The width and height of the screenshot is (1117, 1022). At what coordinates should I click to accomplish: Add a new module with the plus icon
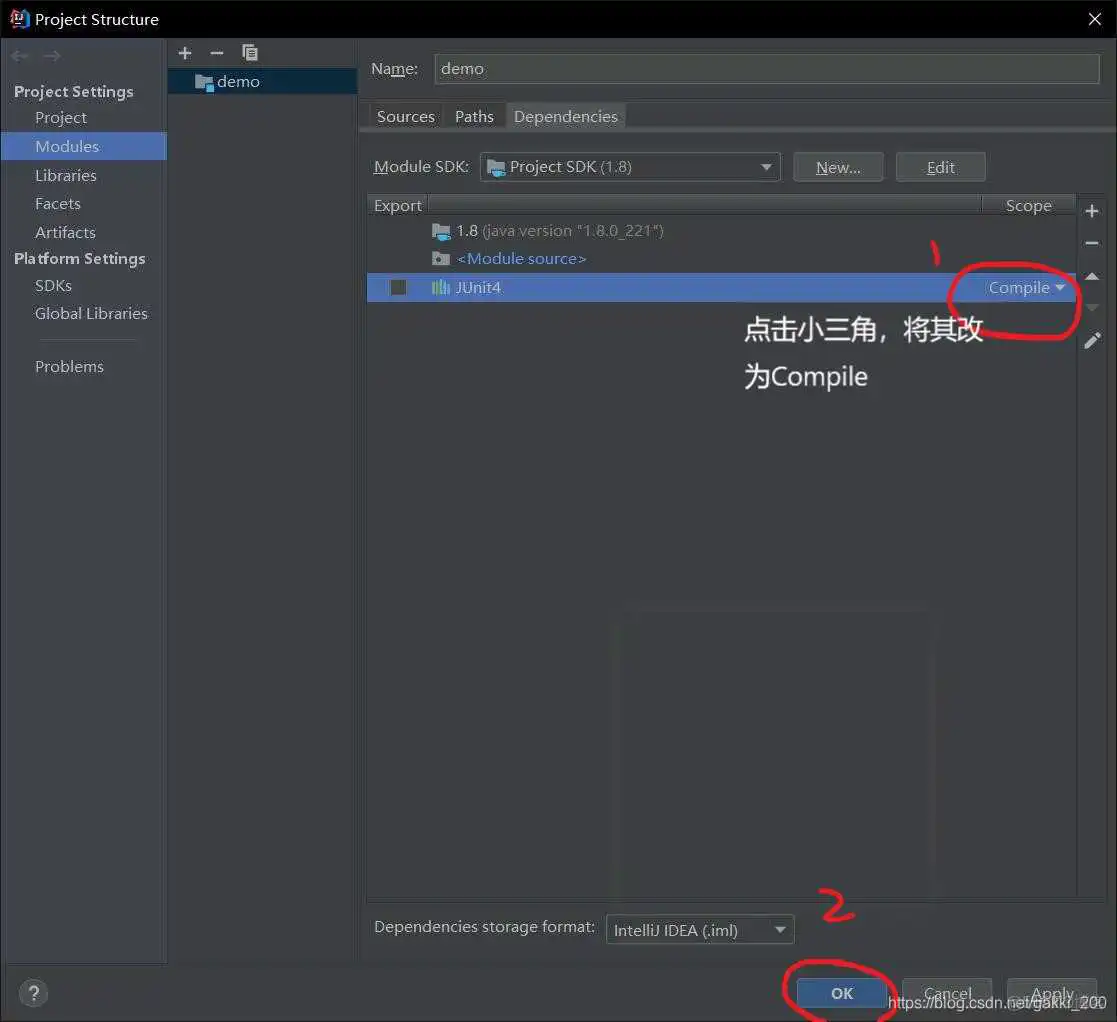pos(184,53)
